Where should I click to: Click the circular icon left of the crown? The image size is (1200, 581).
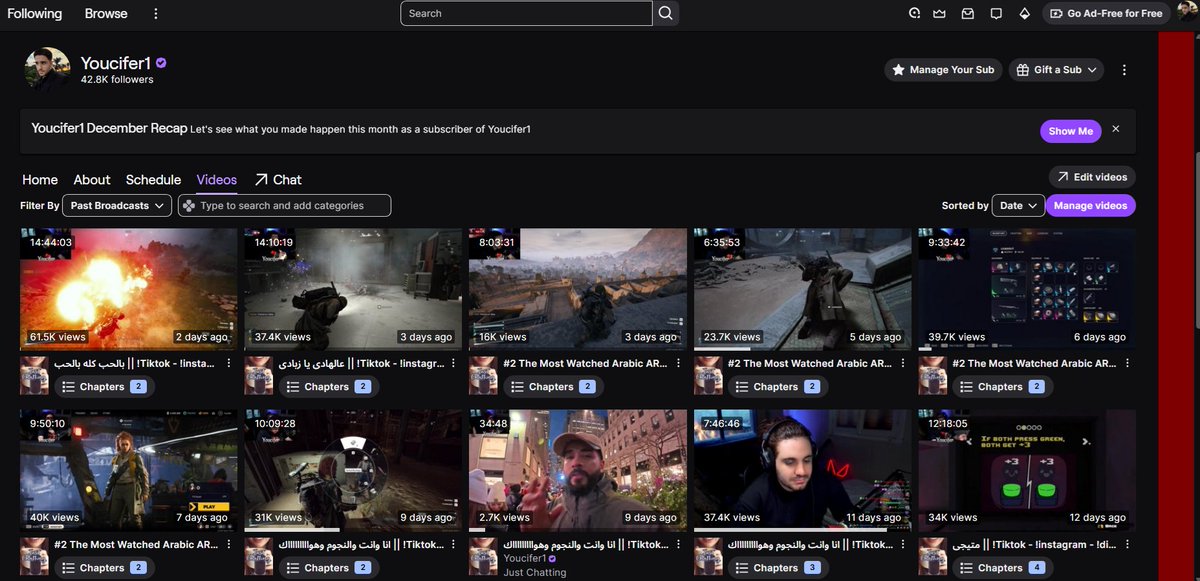point(914,14)
